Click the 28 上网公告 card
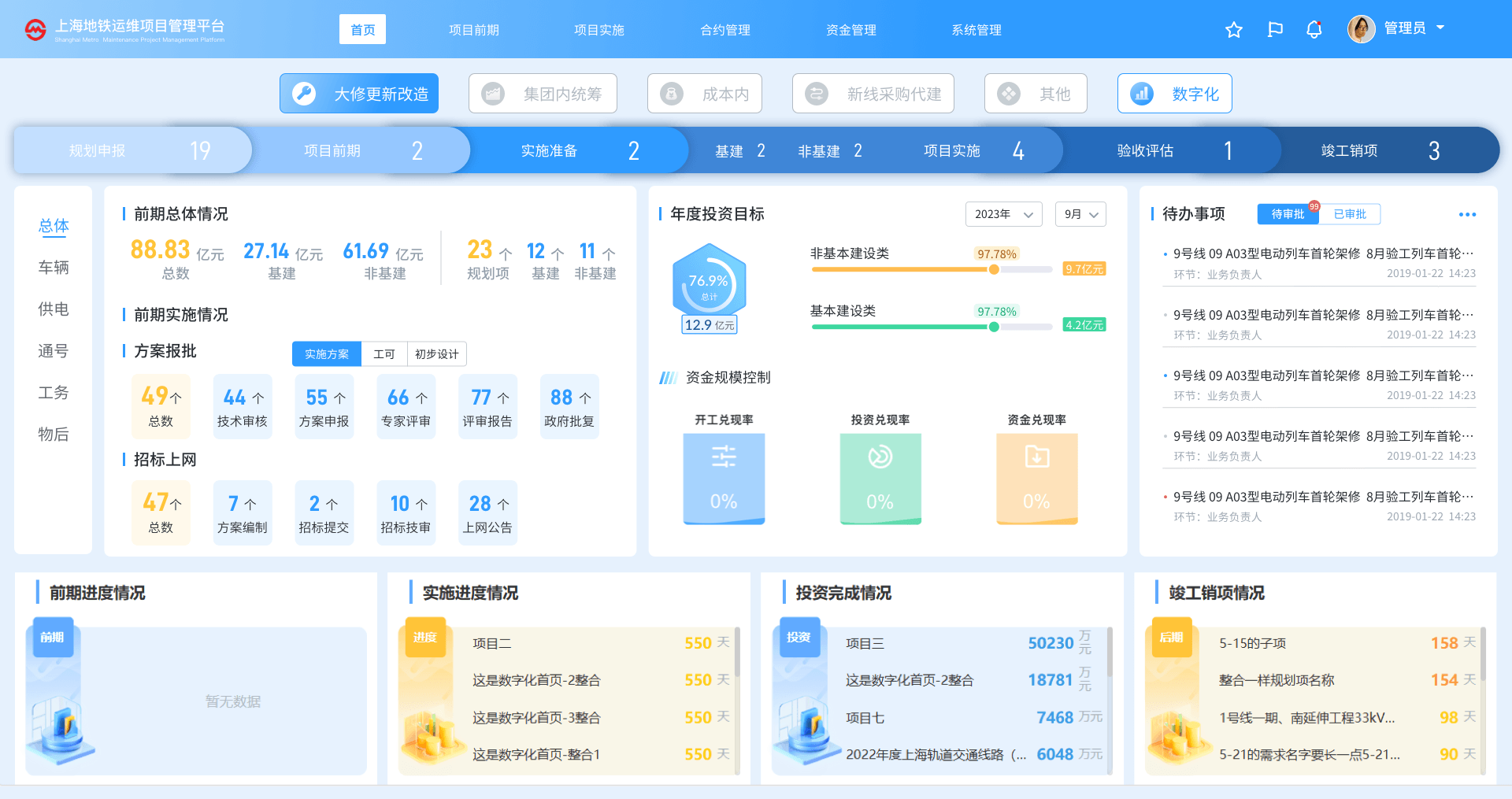This screenshot has width=1512, height=799. (488, 513)
